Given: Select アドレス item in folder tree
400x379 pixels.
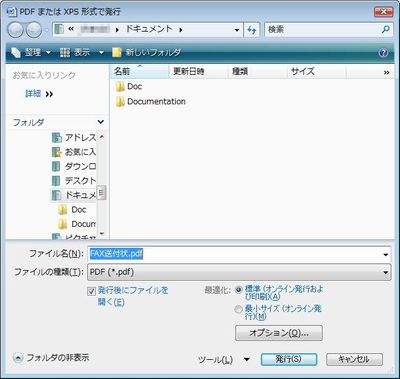Looking at the screenshot, I should click(74, 137).
